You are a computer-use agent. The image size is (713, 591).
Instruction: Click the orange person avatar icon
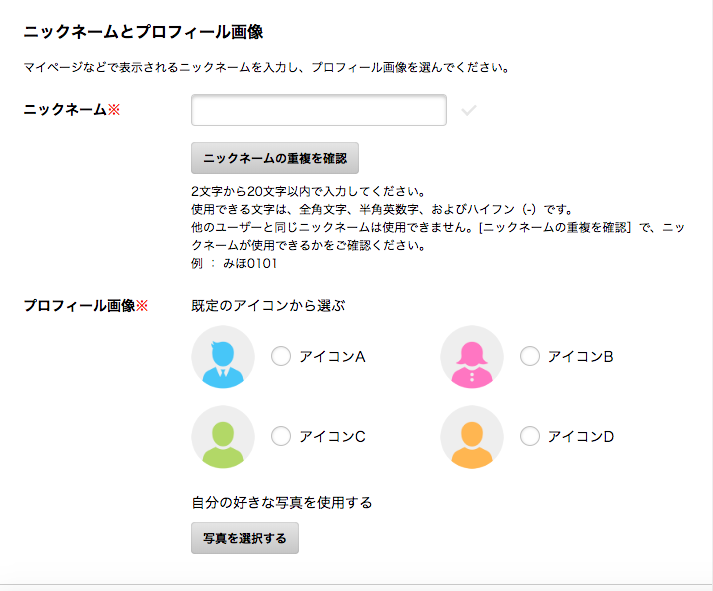pyautogui.click(x=472, y=437)
